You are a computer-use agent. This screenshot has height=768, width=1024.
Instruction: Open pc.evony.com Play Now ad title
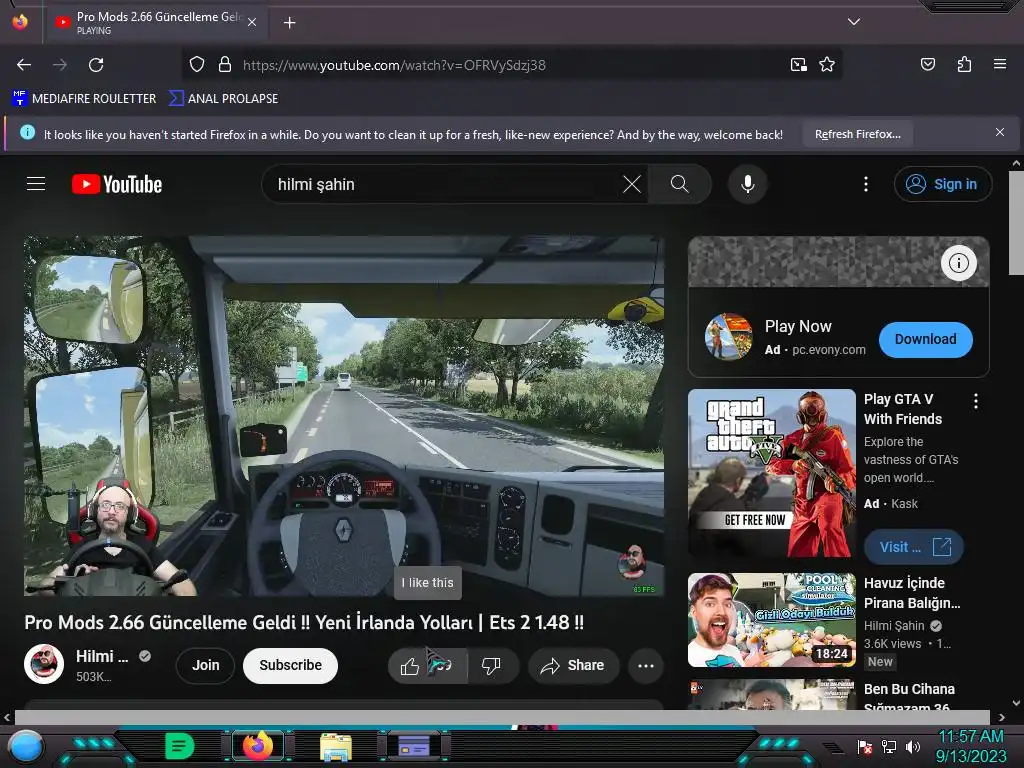pyautogui.click(x=798, y=326)
